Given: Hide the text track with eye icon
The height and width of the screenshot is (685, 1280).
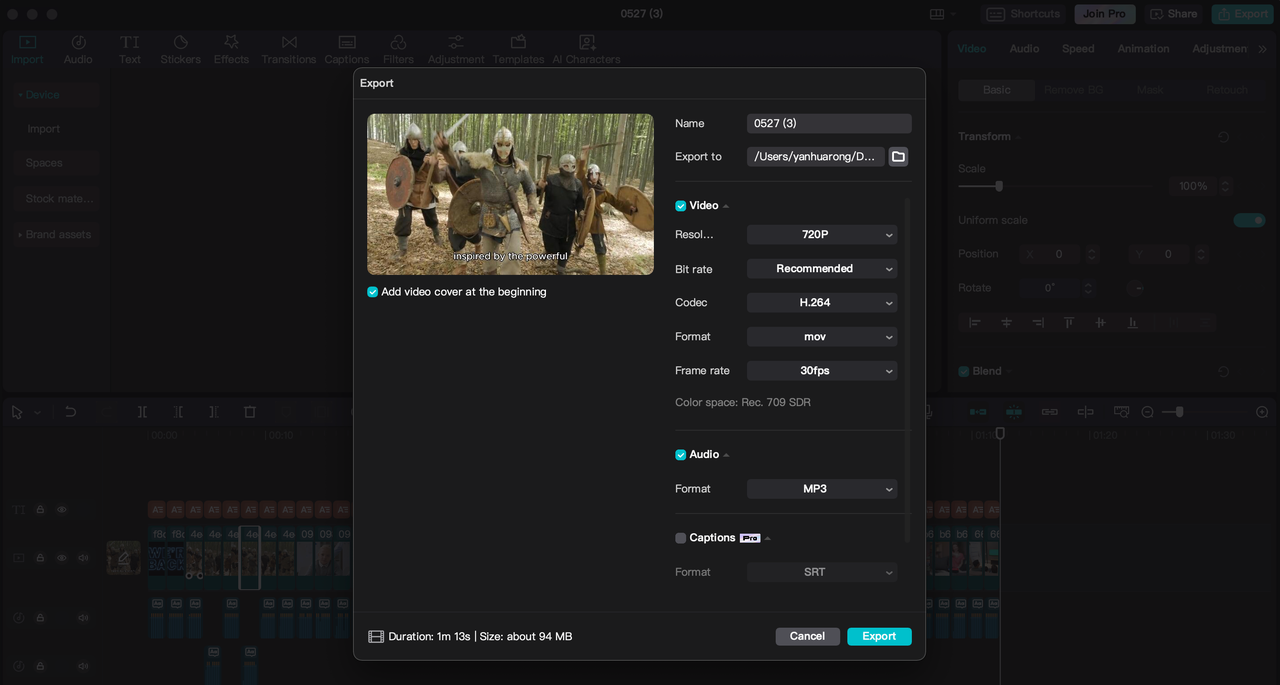Looking at the screenshot, I should click(62, 510).
